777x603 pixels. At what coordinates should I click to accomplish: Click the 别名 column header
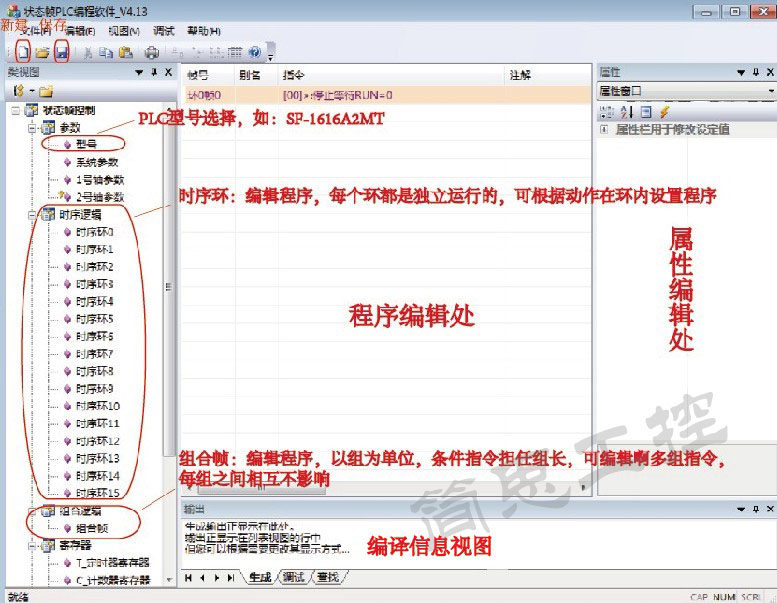256,75
